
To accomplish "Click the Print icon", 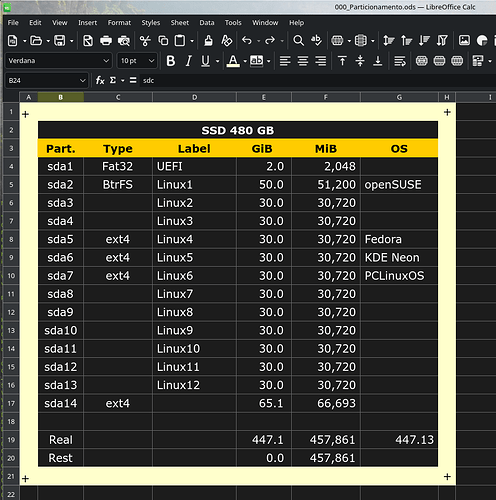I will click(106, 41).
